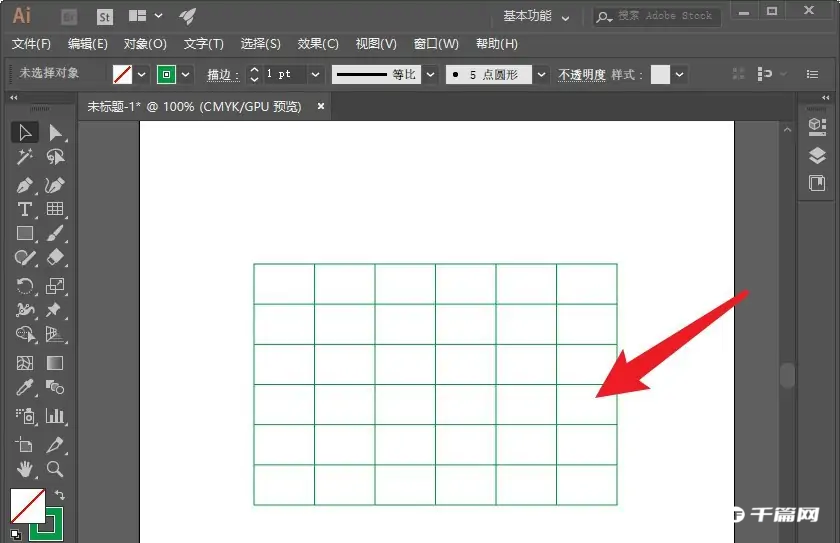Open Adobe Stock (St) icon
The width and height of the screenshot is (840, 543).
click(104, 17)
